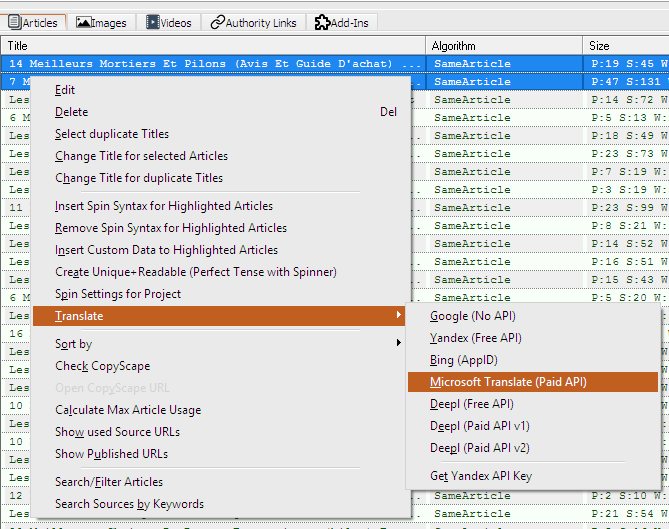Switch to the Images tab
Viewport: 669px width, 529px height.
(103, 22)
